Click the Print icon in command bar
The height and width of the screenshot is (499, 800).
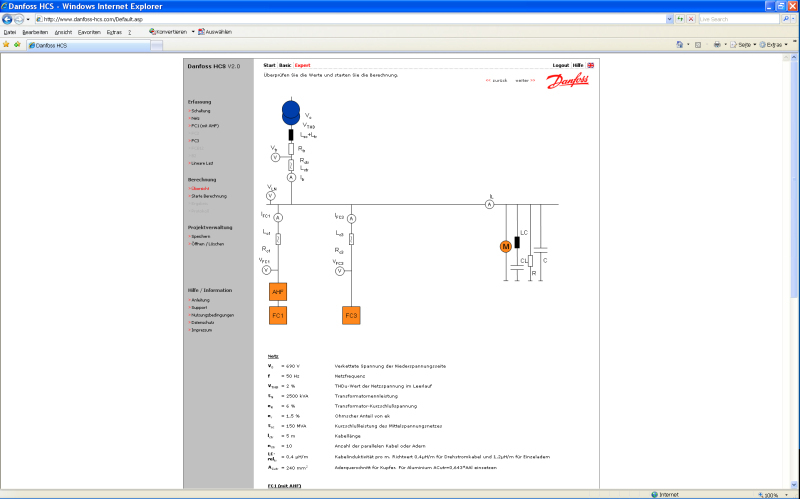(x=717, y=45)
